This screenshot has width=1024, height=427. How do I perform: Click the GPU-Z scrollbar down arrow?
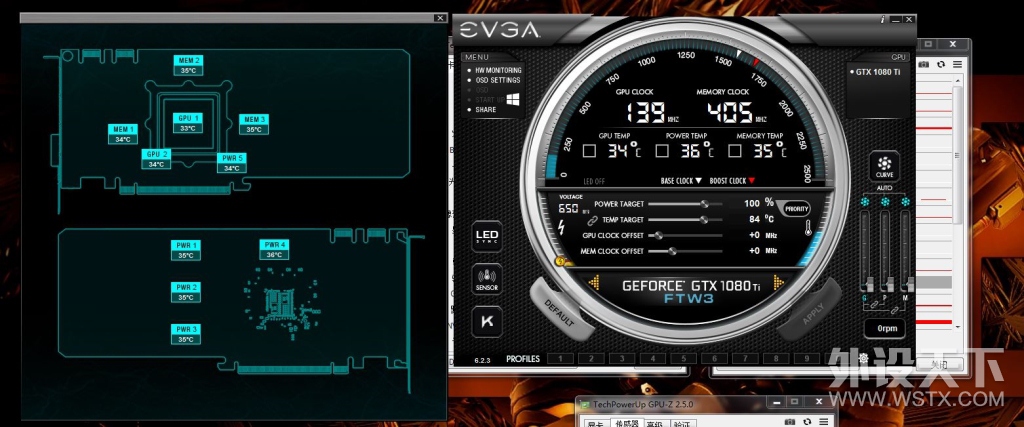coord(958,327)
